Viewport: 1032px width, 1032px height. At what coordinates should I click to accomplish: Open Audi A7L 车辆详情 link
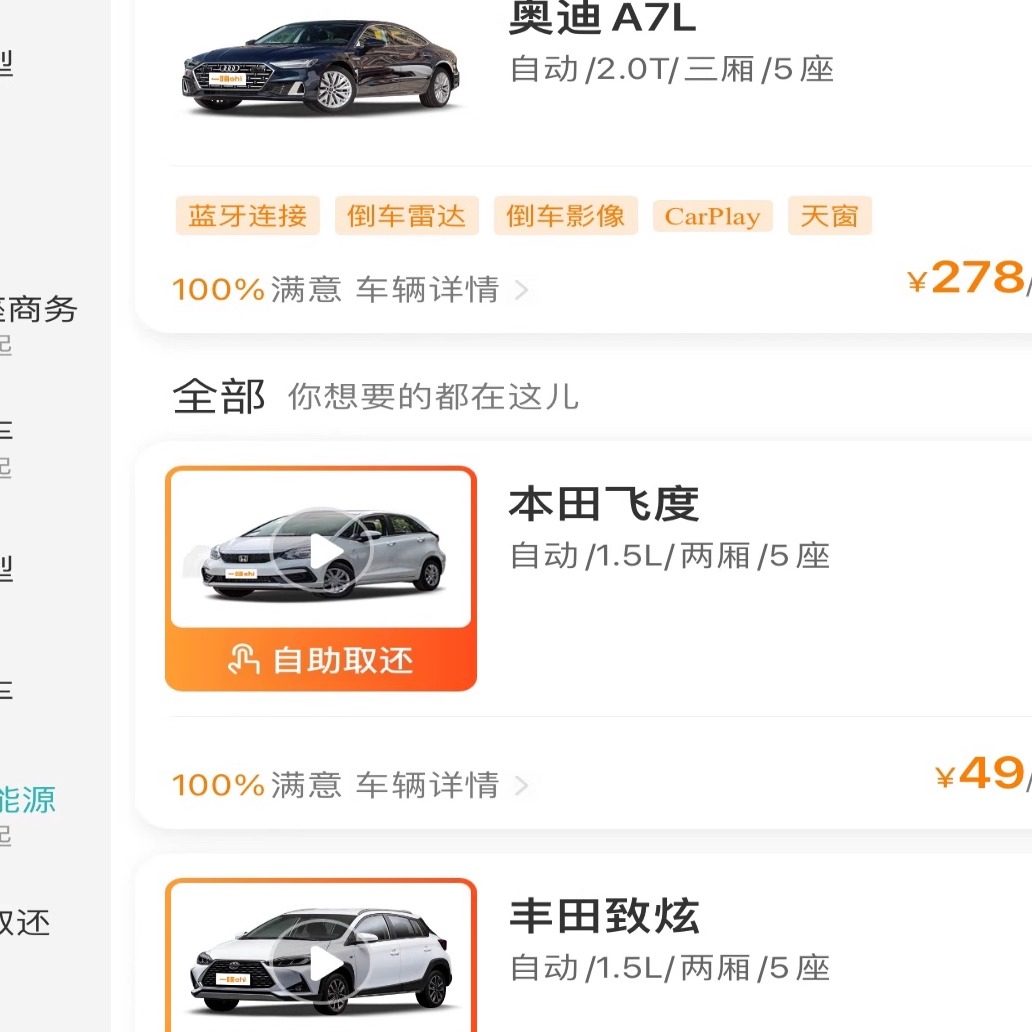coord(427,290)
